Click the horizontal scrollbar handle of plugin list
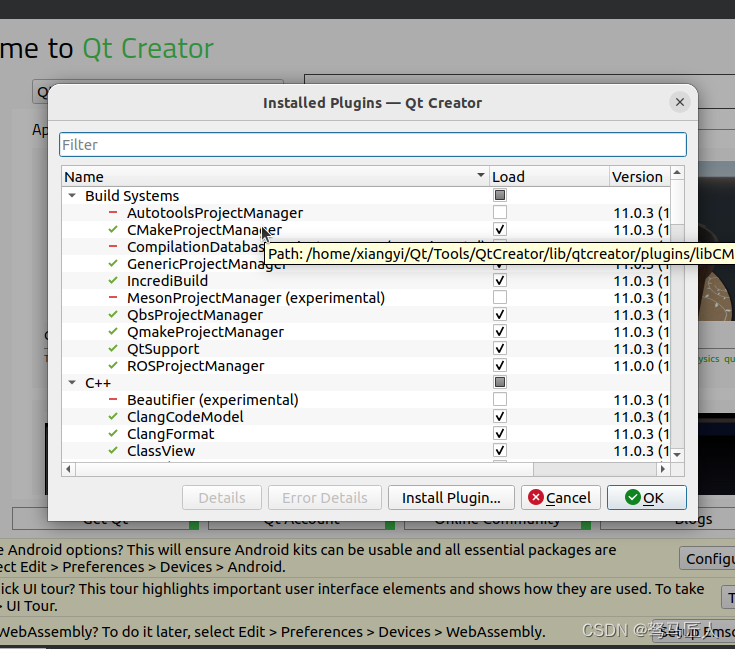This screenshot has height=649, width=735. click(x=305, y=469)
